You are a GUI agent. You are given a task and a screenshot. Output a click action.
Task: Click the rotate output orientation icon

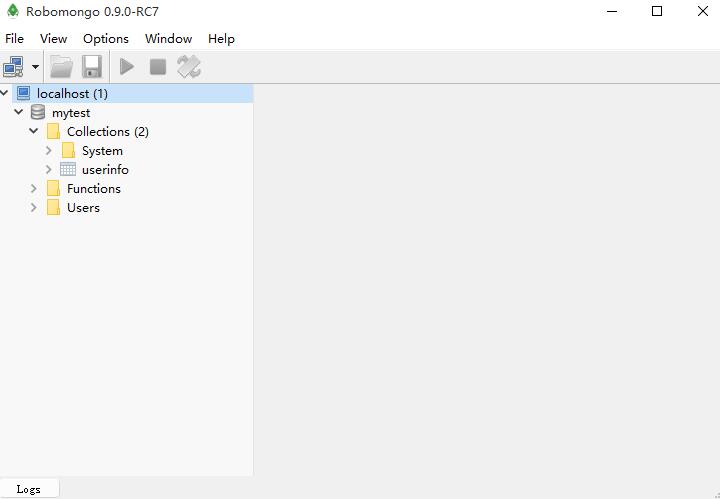pyautogui.click(x=189, y=67)
